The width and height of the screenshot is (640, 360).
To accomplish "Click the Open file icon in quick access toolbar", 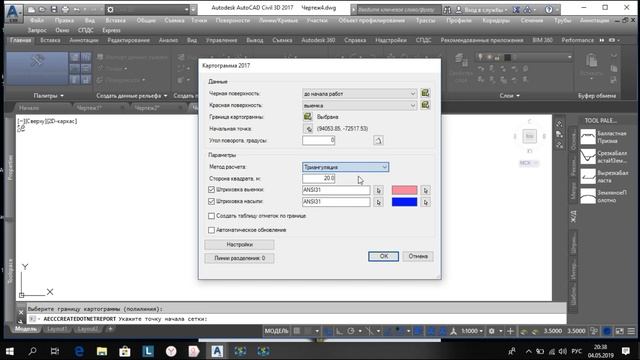I will tap(42, 9).
